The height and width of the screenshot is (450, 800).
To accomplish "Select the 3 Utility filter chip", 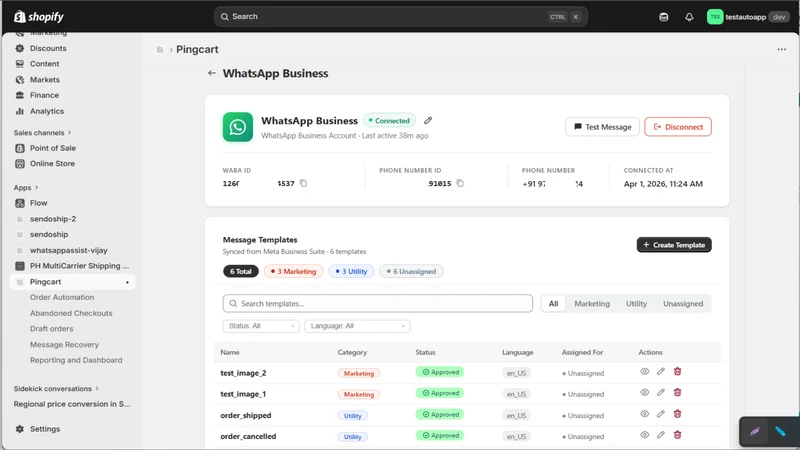I will pyautogui.click(x=351, y=271).
